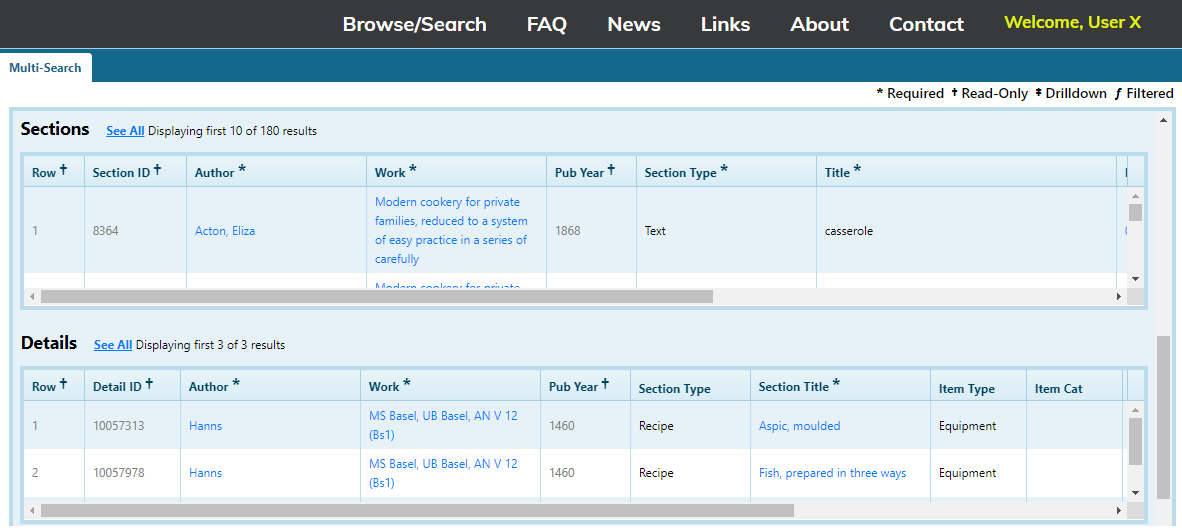Go to the FAQ page

click(x=546, y=24)
